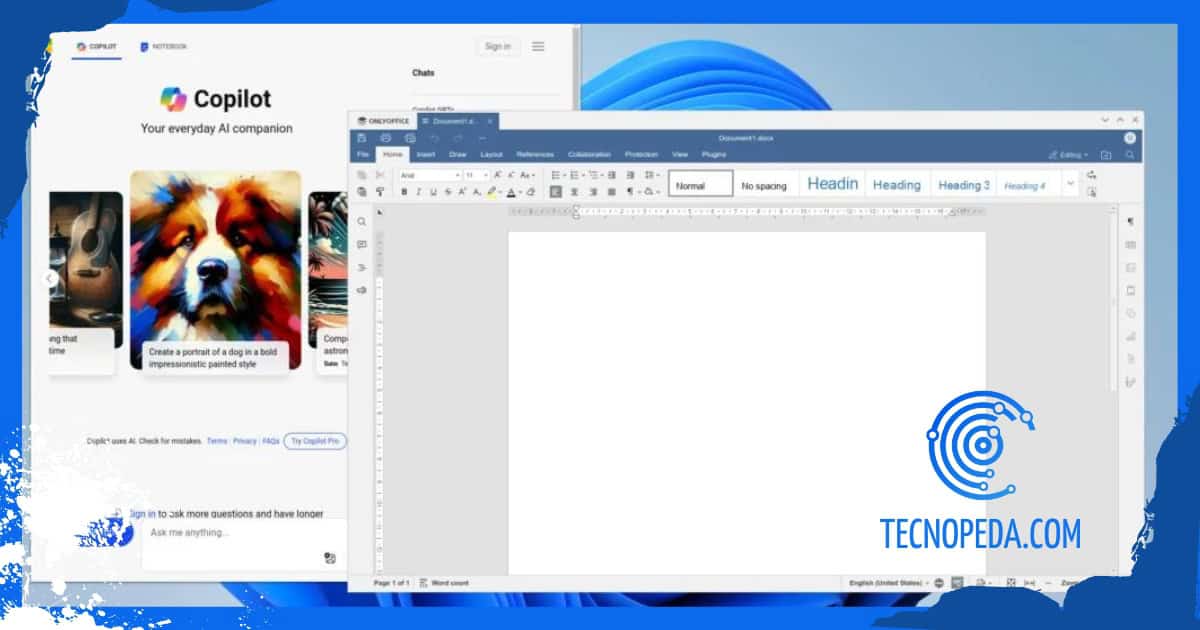Click Ask me anything input field
Image resolution: width=1200 pixels, height=630 pixels.
[243, 544]
